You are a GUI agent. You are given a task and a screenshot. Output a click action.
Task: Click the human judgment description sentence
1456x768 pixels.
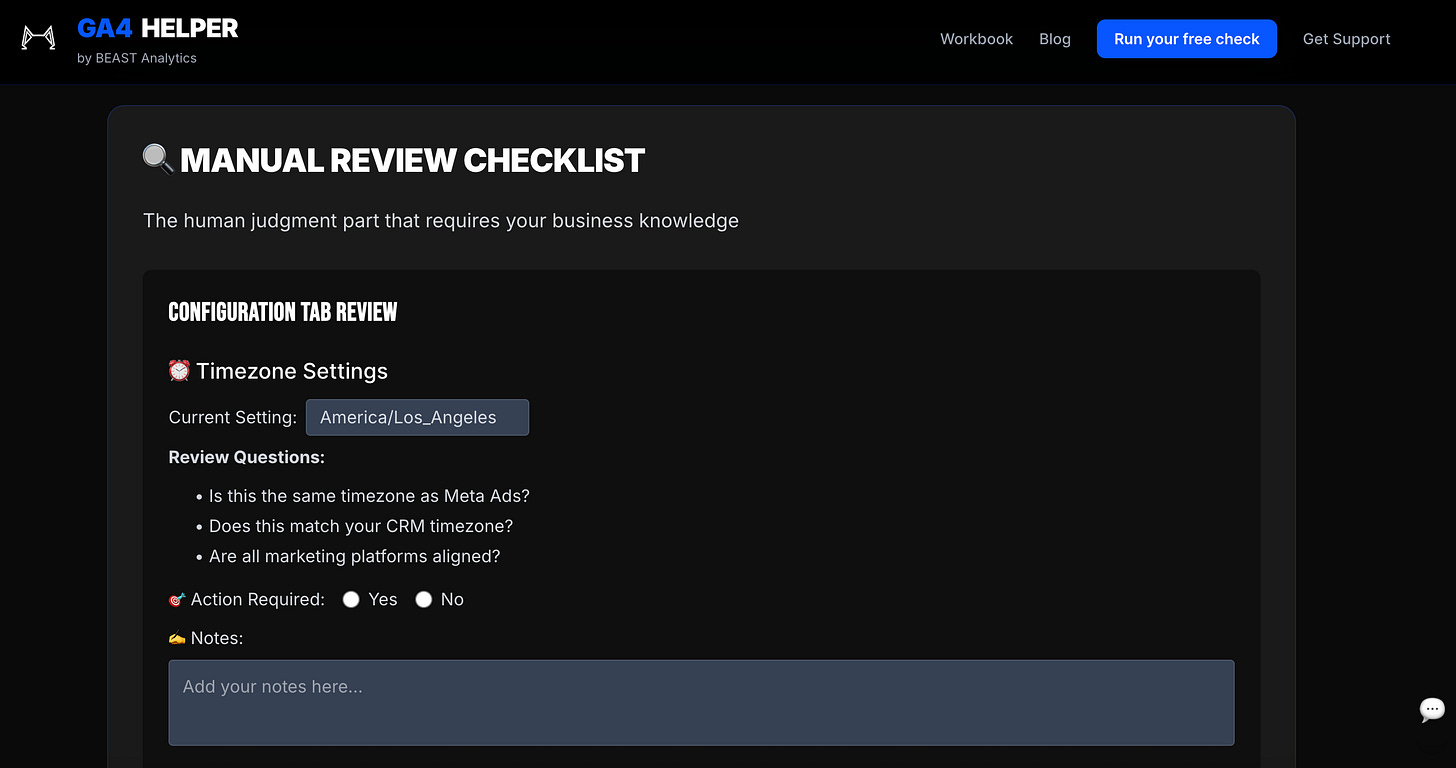[441, 220]
